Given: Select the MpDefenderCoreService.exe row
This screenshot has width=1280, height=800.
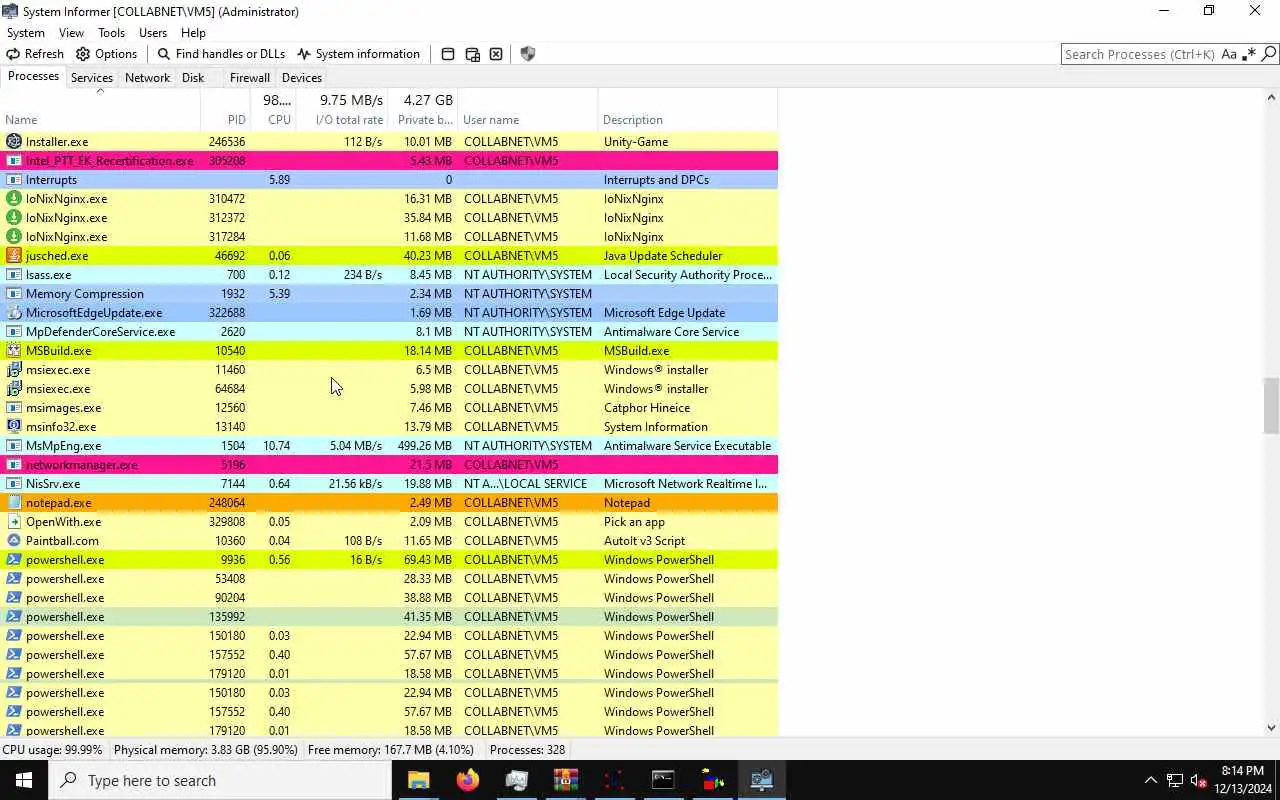Looking at the screenshot, I should click(389, 332).
